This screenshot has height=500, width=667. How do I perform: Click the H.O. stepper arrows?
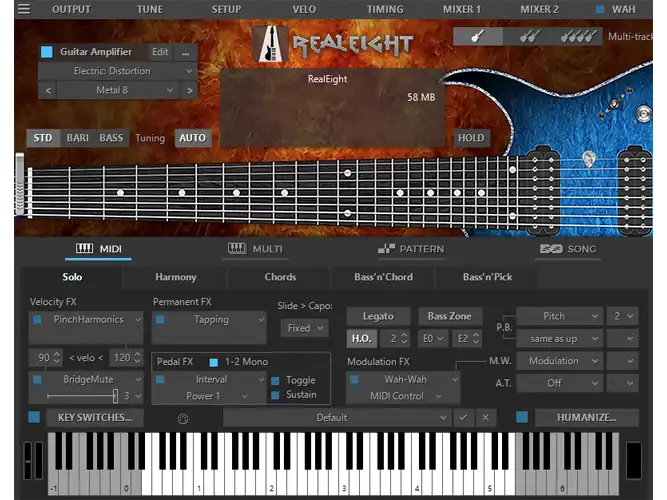(405, 339)
